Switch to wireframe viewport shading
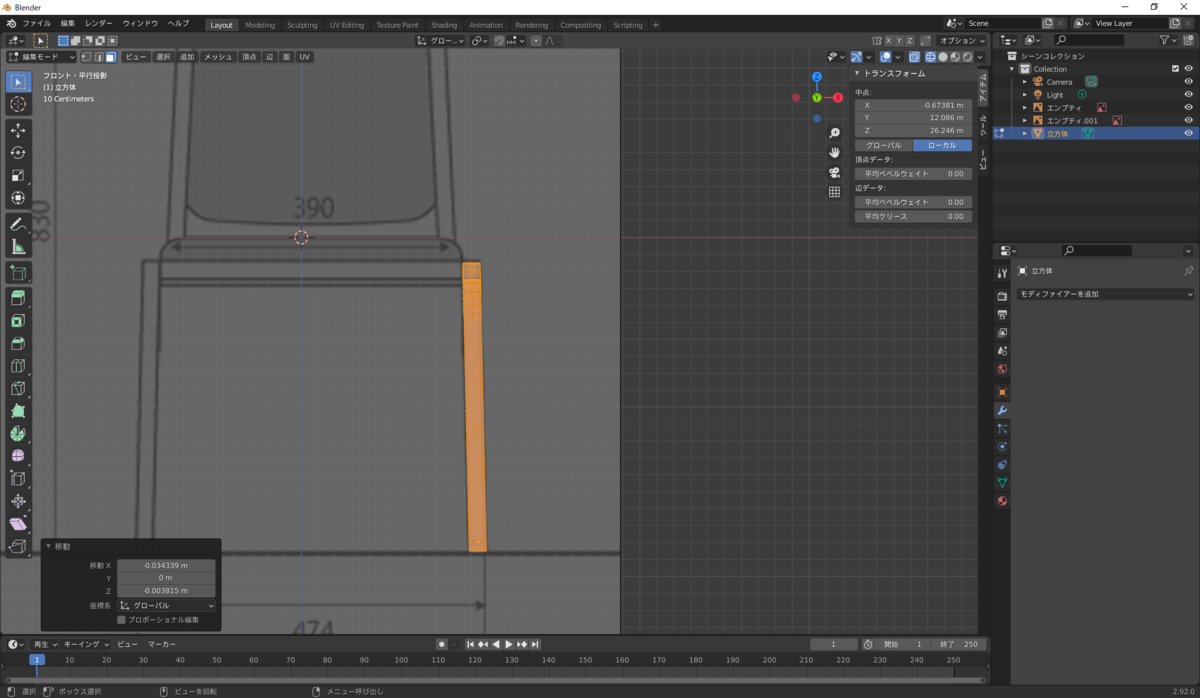Screen dimensions: 1200x698 pos(930,57)
